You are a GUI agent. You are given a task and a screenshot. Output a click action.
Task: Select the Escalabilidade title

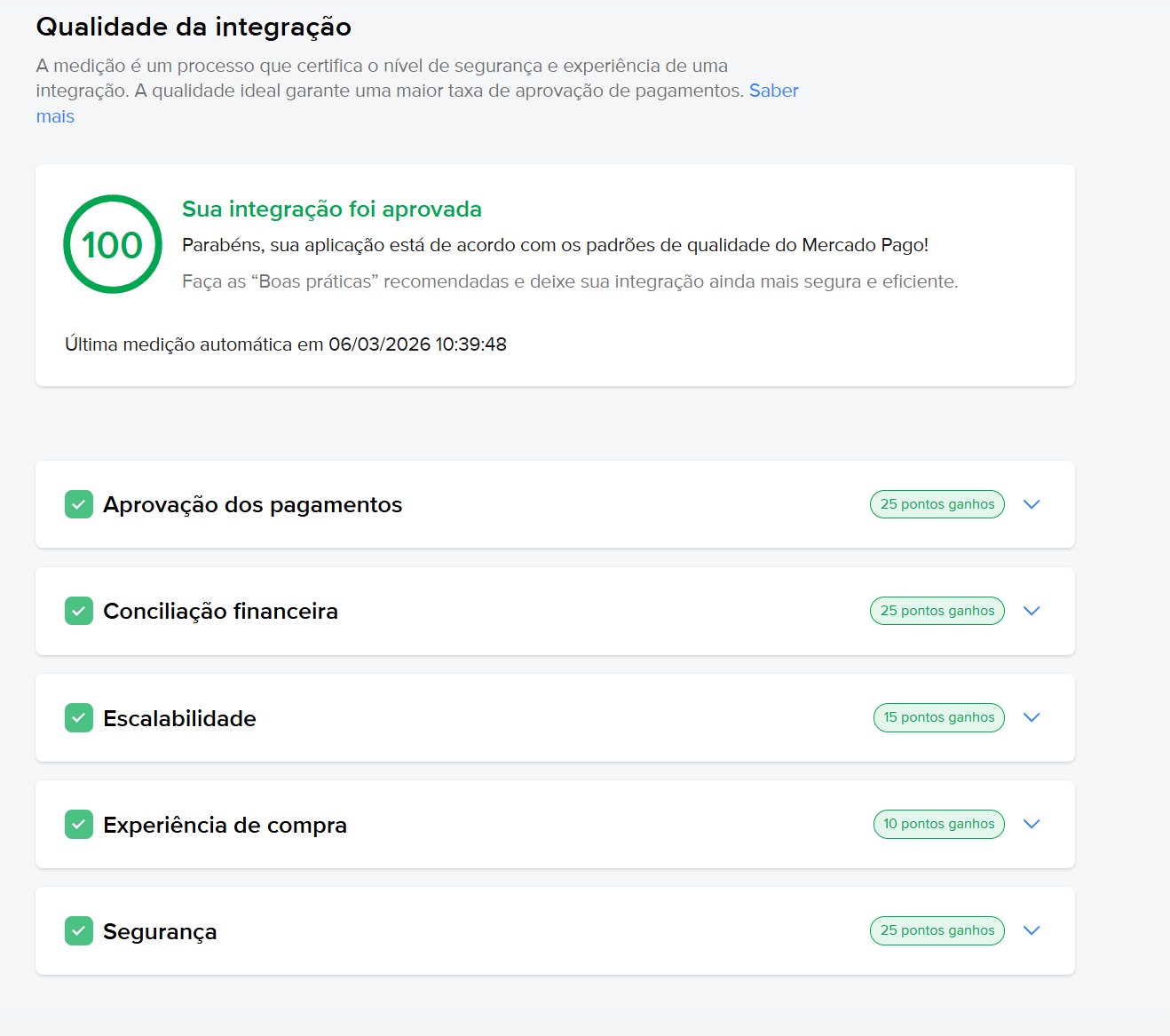(x=180, y=718)
